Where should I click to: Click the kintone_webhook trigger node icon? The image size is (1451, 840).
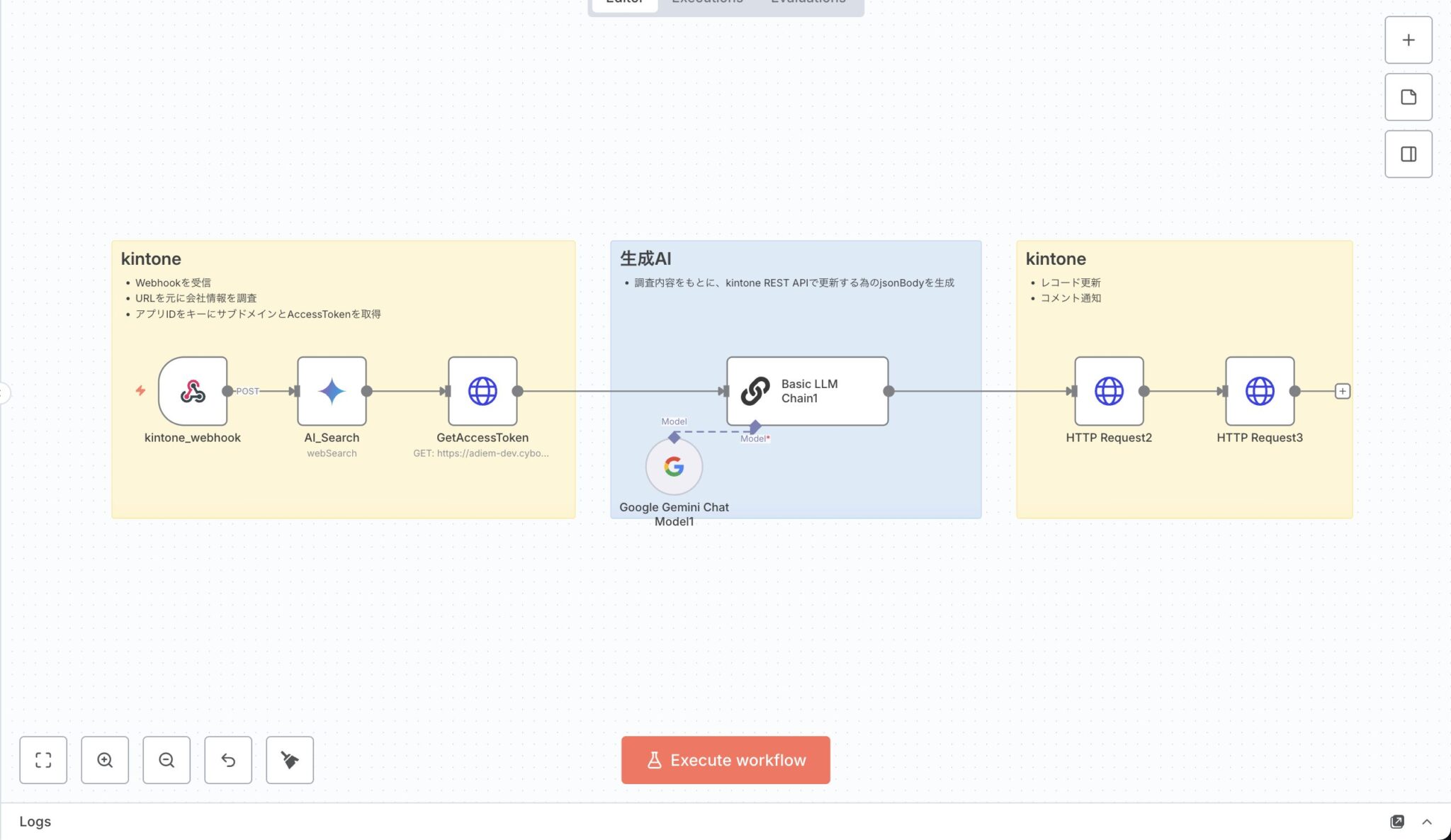point(193,391)
